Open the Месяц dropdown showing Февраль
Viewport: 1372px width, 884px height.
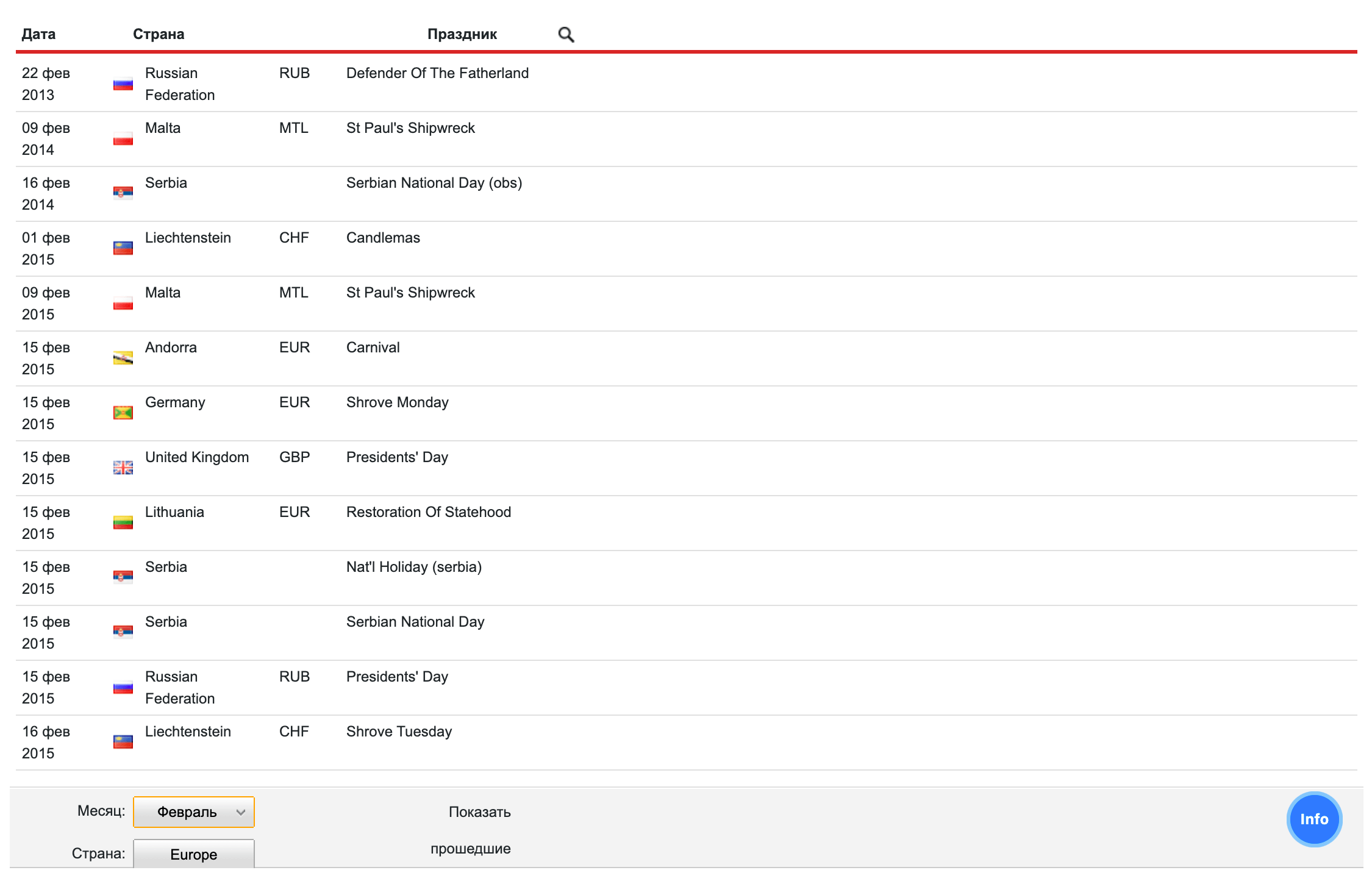click(x=193, y=812)
